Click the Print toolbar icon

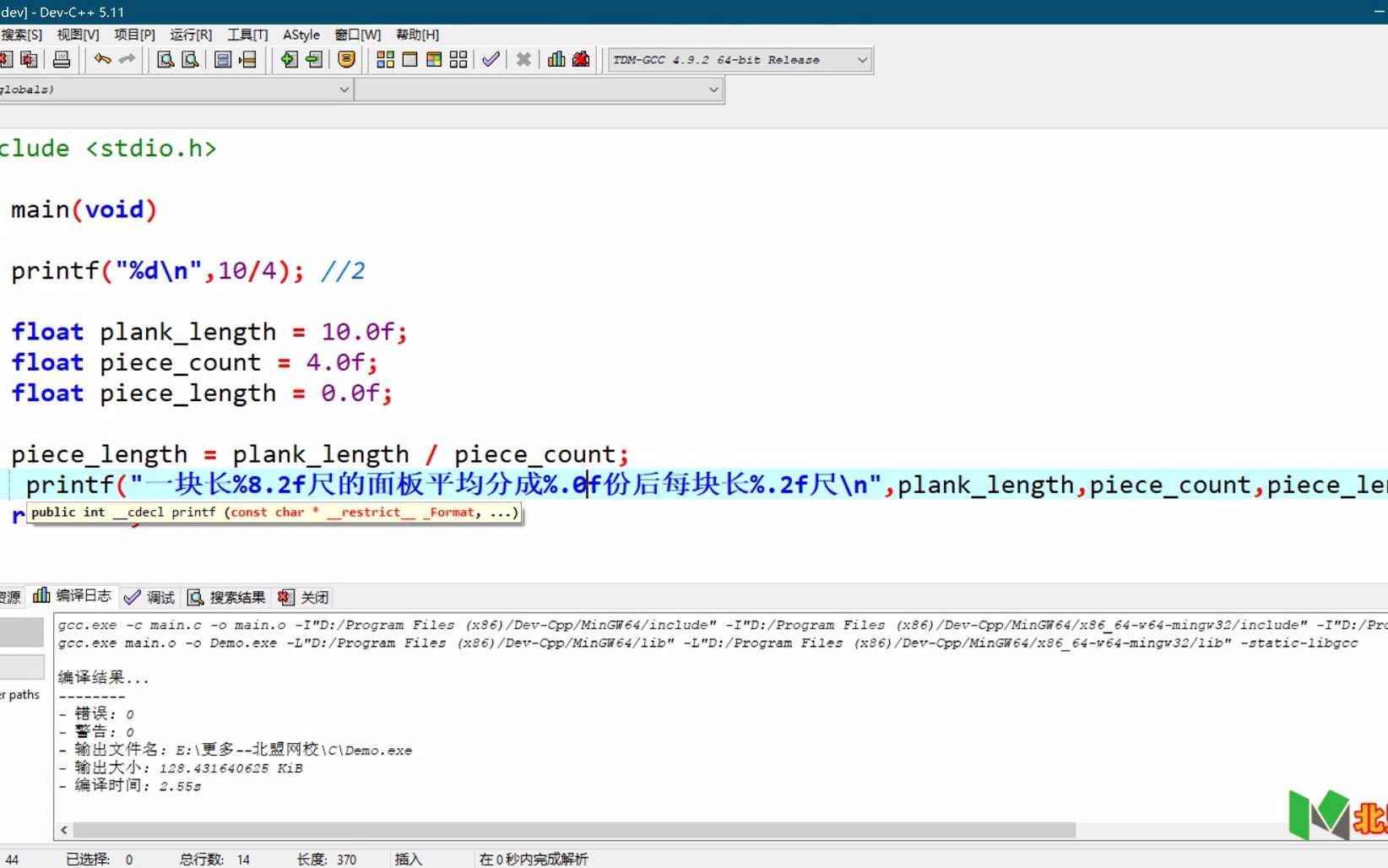[62, 59]
